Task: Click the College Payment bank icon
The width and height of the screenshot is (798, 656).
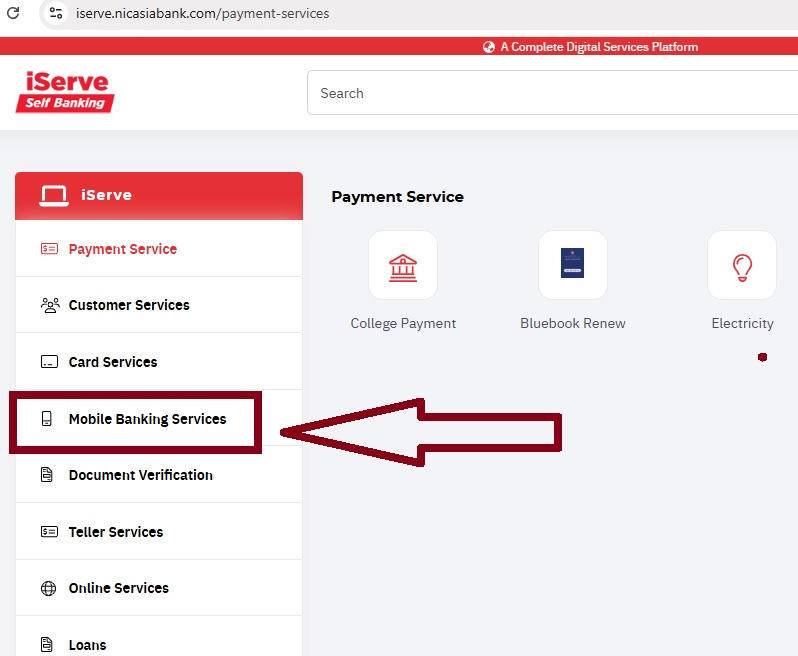Action: pyautogui.click(x=403, y=266)
